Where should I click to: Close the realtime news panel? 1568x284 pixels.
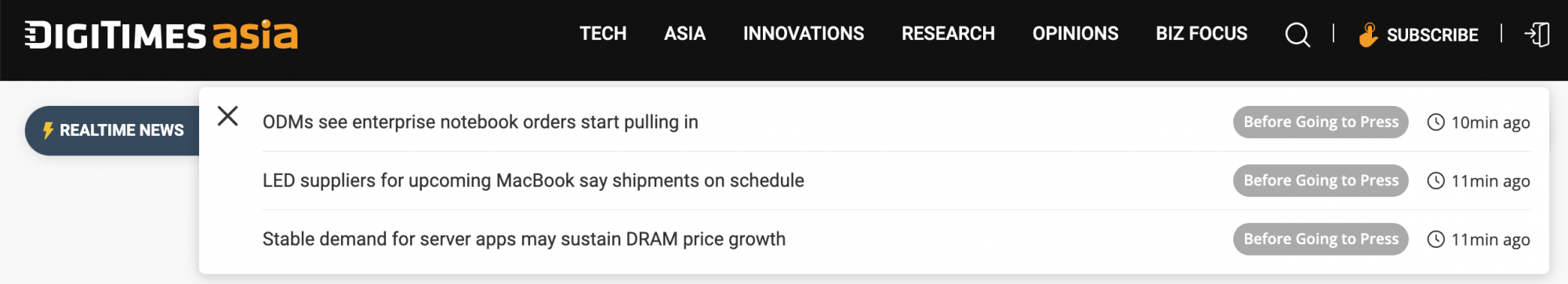click(x=228, y=116)
